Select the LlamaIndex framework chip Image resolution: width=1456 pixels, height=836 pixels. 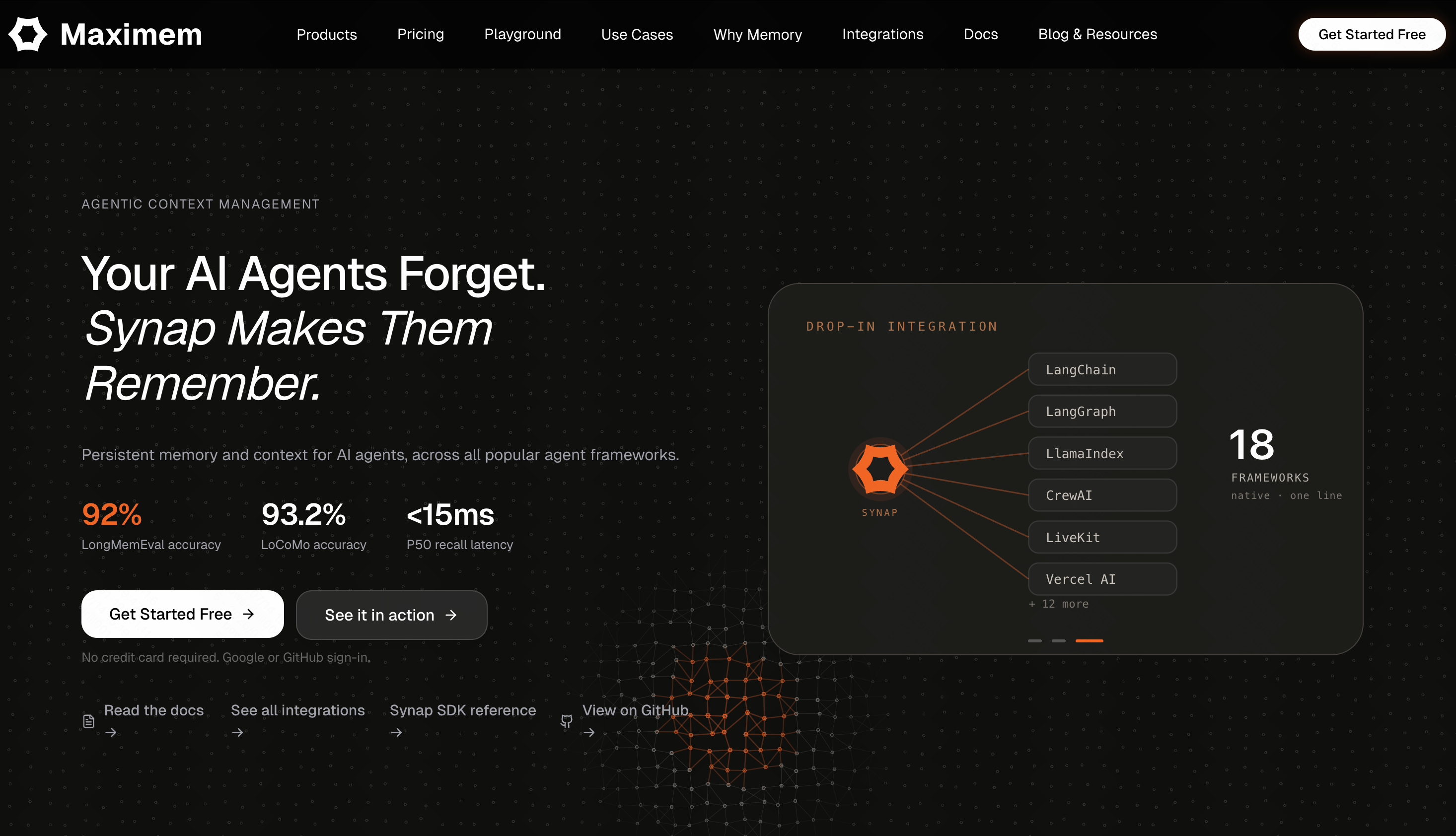(1102, 453)
